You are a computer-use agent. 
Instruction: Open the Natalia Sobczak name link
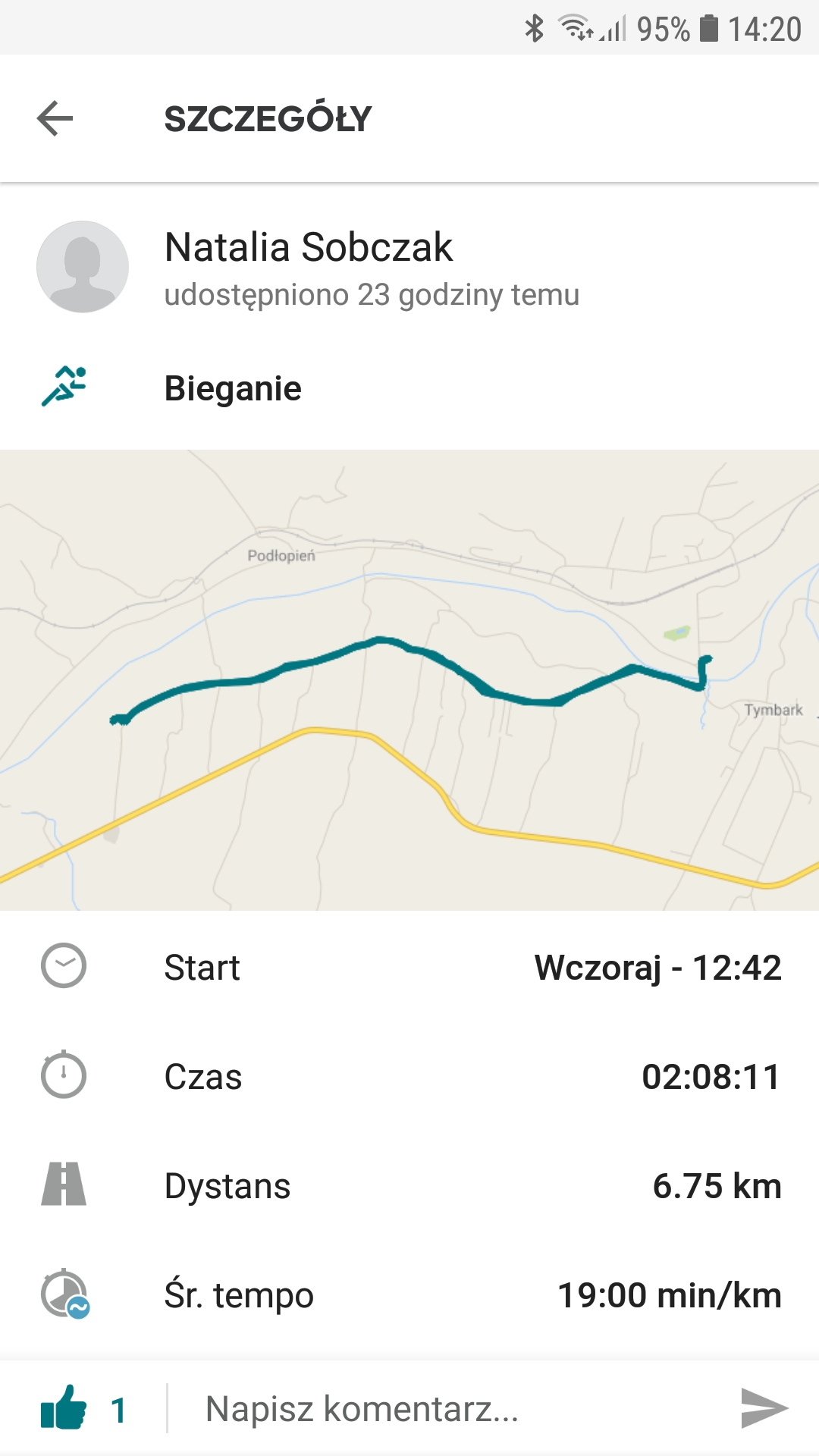point(309,247)
